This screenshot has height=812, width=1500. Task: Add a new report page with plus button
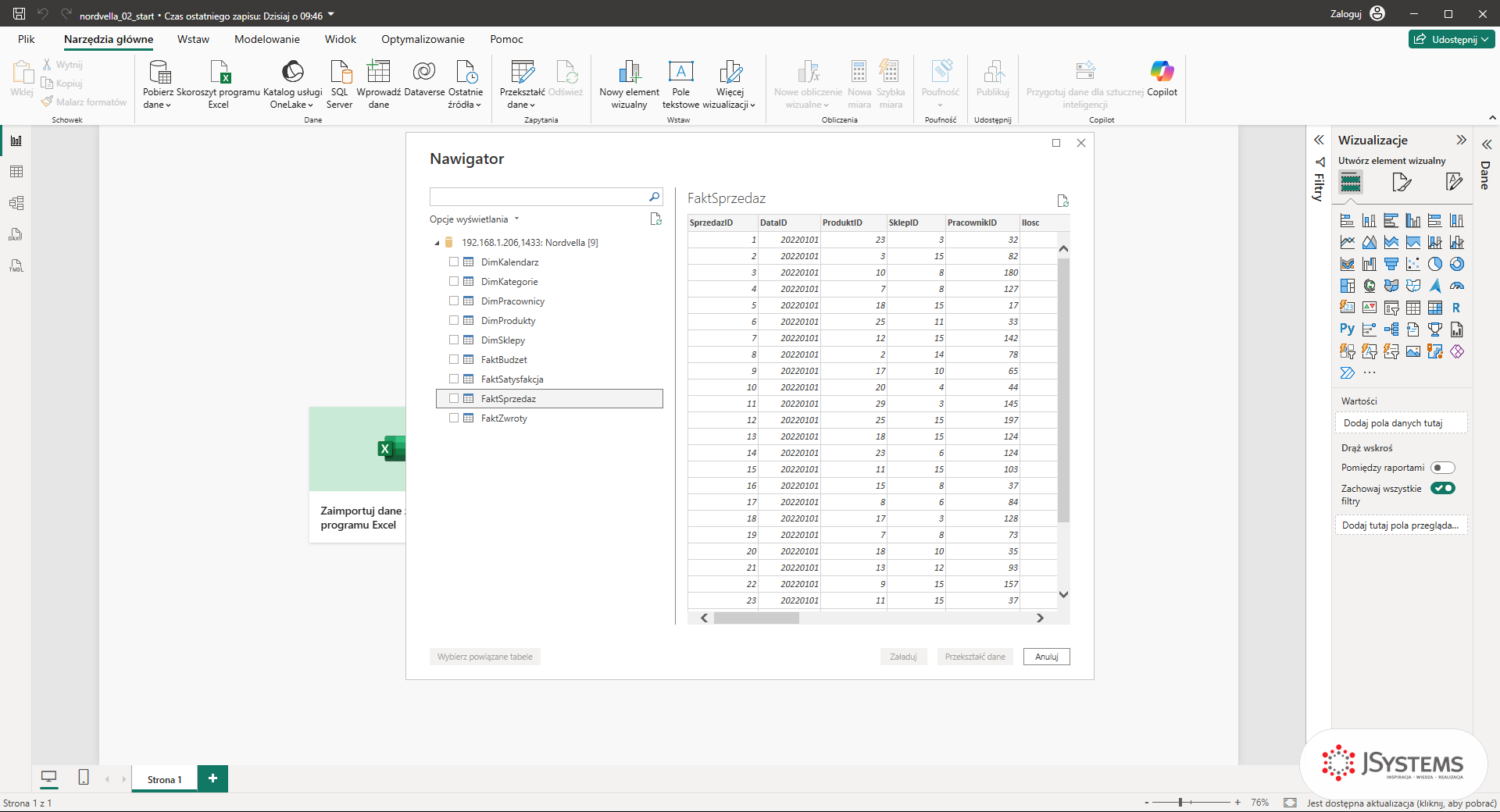pyautogui.click(x=212, y=778)
